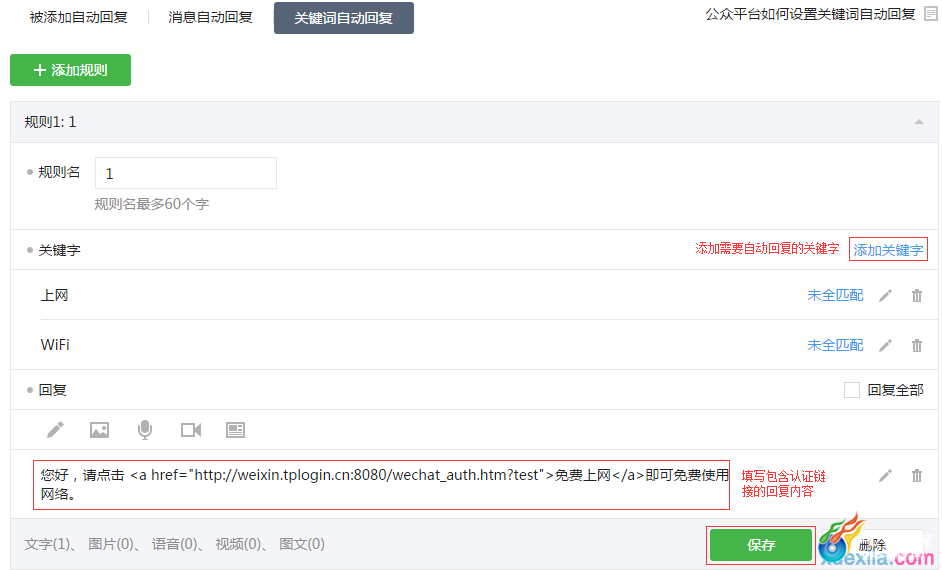Click the hint 规则名最多60个字
This screenshot has width=942, height=570.
click(x=151, y=204)
